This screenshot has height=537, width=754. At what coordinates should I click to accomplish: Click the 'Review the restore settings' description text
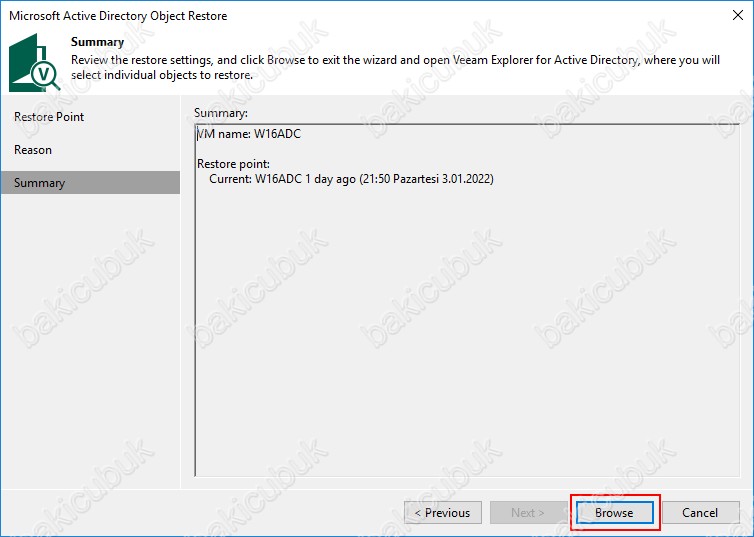click(395, 67)
